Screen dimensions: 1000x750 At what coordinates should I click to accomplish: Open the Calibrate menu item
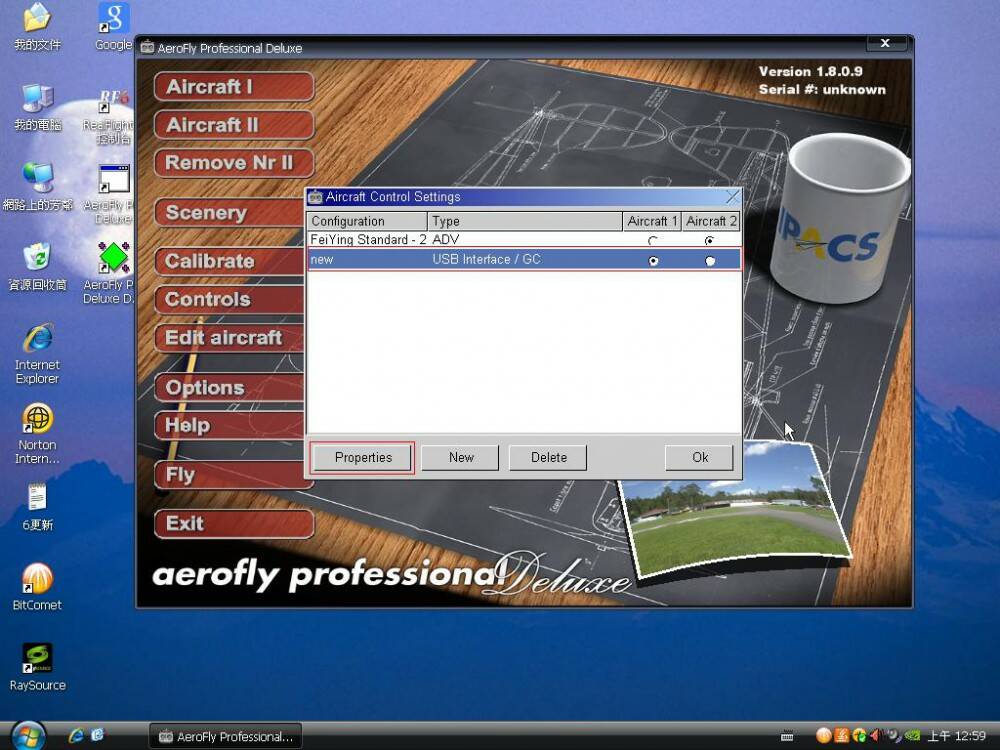point(230,261)
